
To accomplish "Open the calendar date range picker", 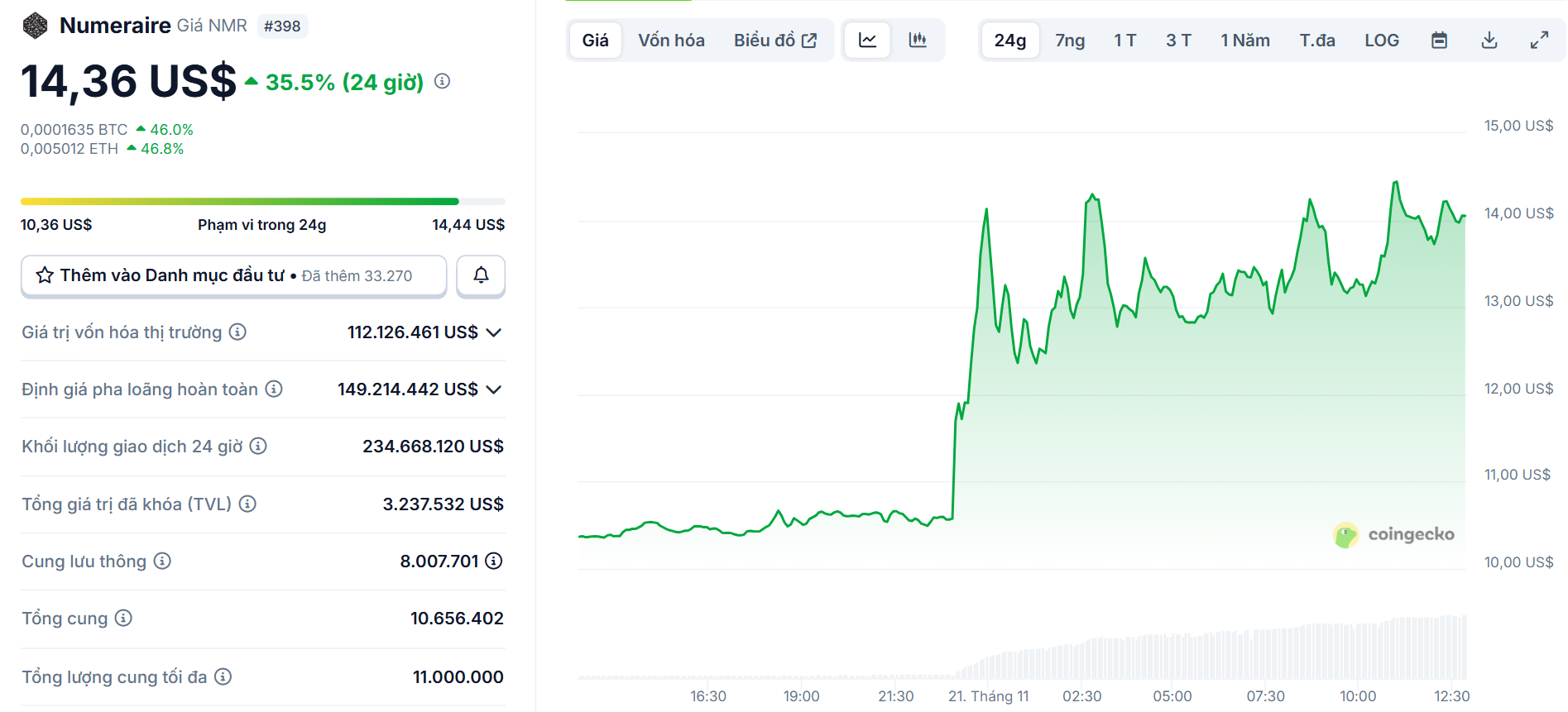I will coord(1439,40).
